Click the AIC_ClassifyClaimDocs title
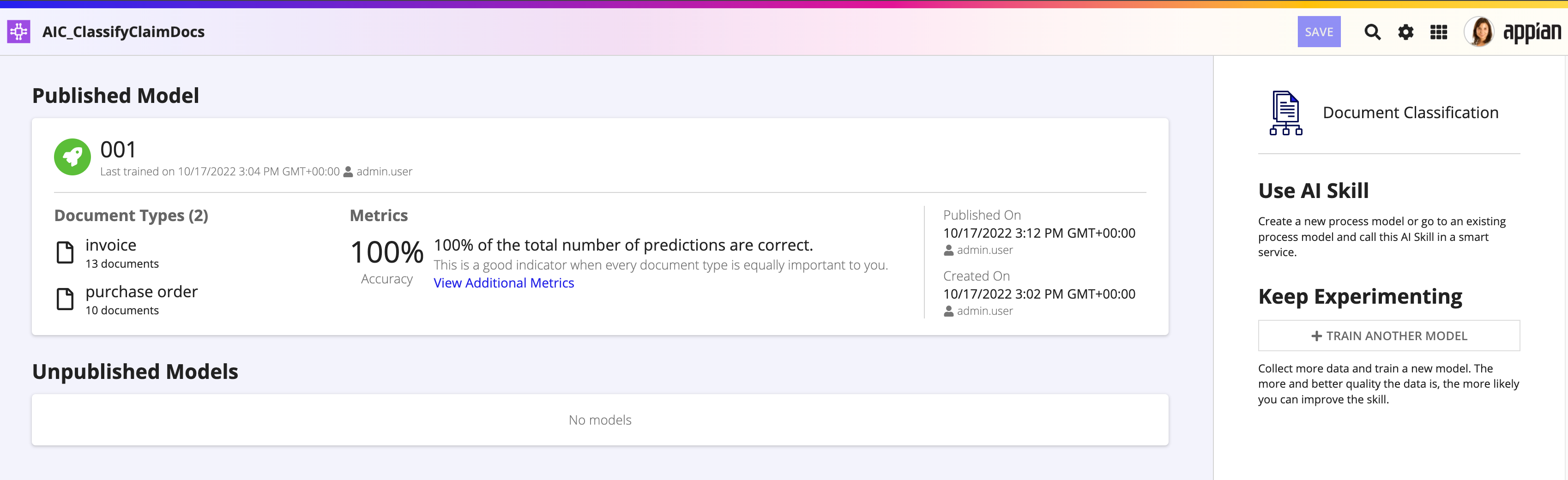Viewport: 1568px width, 480px height. [x=124, y=32]
